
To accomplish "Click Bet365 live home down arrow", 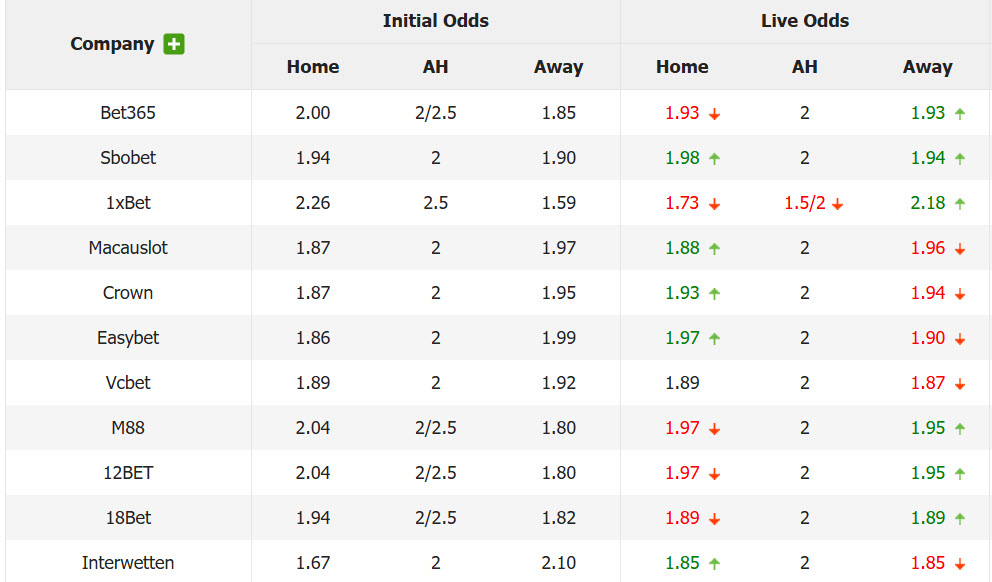I will coord(714,114).
